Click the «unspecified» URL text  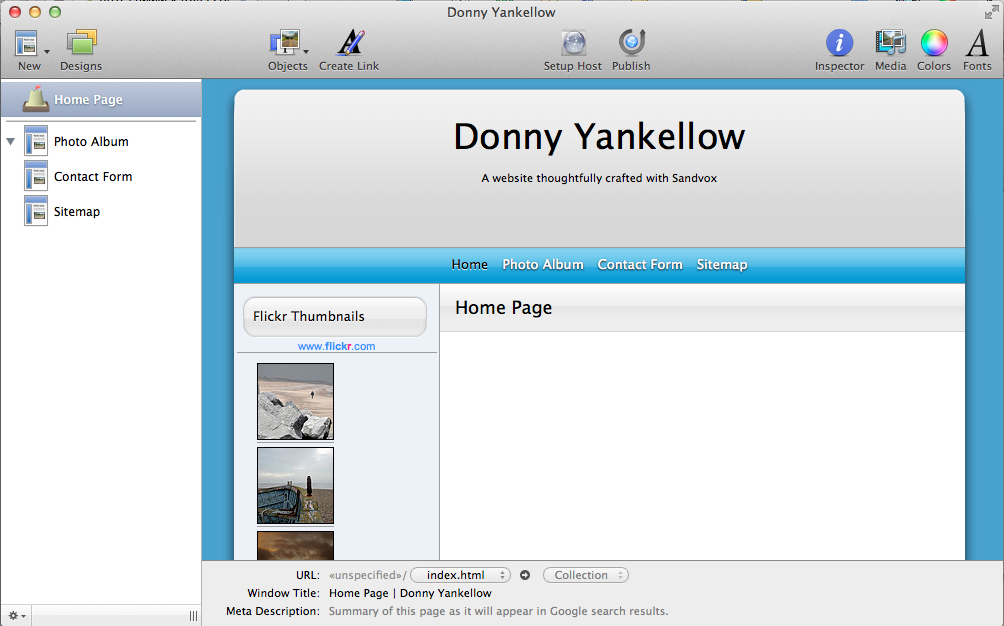[366, 575]
